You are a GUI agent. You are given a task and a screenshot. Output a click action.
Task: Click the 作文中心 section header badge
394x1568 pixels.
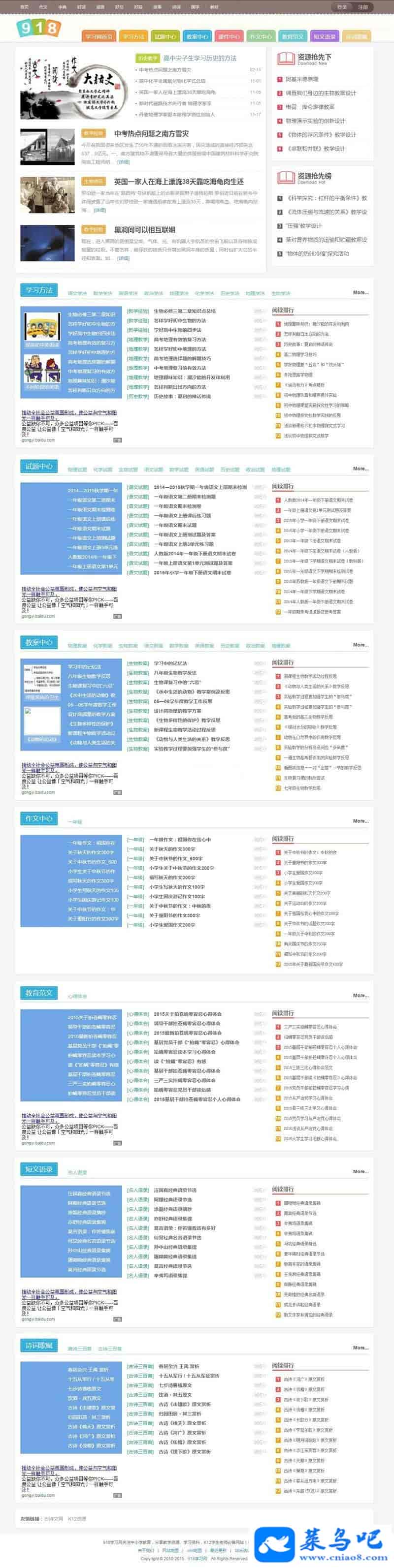(x=39, y=818)
